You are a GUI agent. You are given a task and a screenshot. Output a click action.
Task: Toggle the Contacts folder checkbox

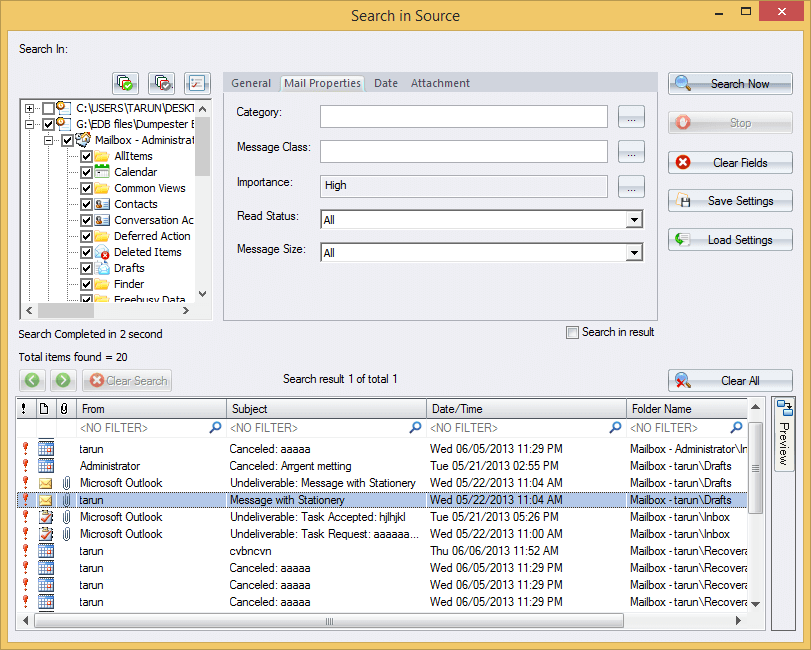[86, 204]
